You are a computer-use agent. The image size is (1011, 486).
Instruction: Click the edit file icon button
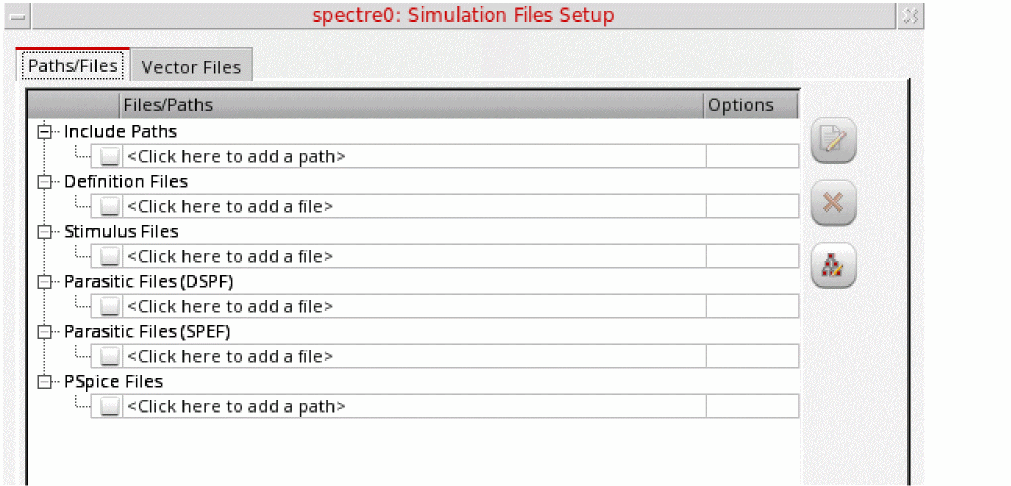[833, 141]
